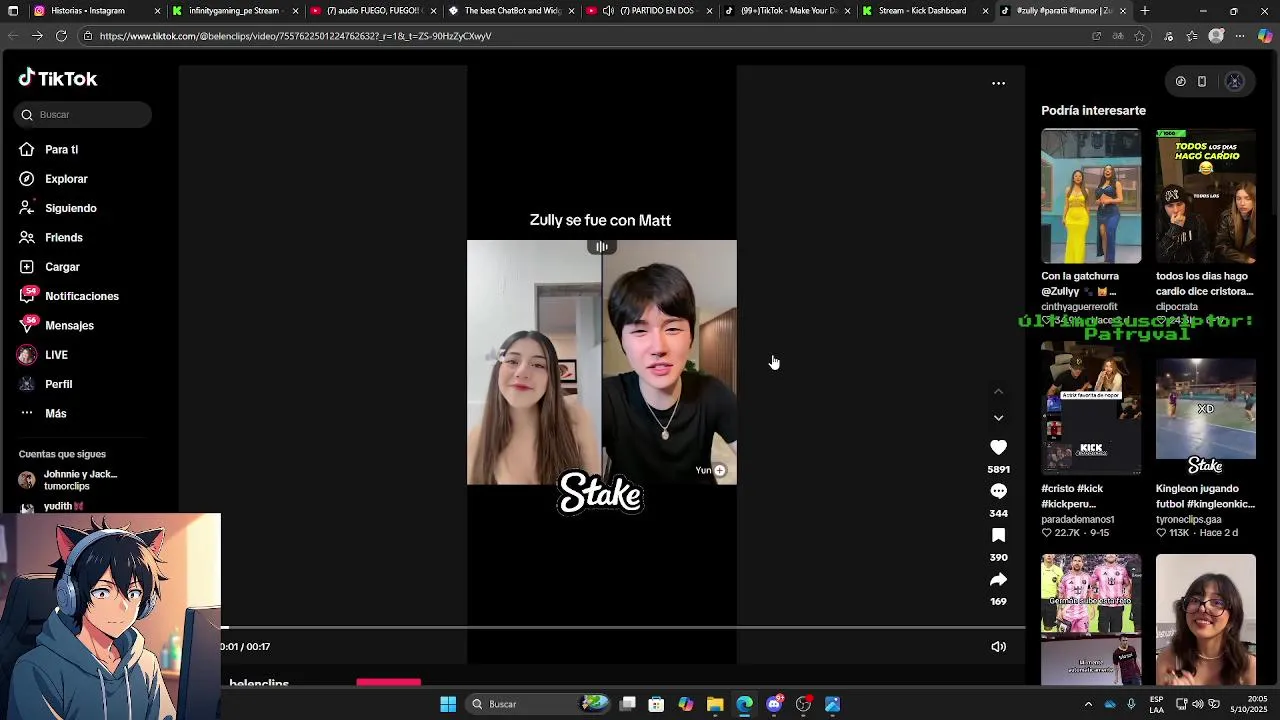Click the Yun follow plus button
The width and height of the screenshot is (1280, 720).
(x=719, y=470)
